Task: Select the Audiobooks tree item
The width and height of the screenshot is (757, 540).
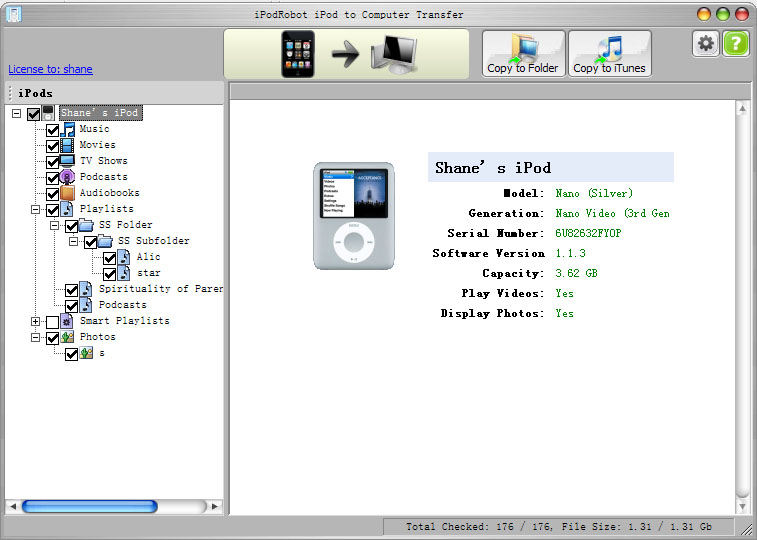Action: (110, 193)
